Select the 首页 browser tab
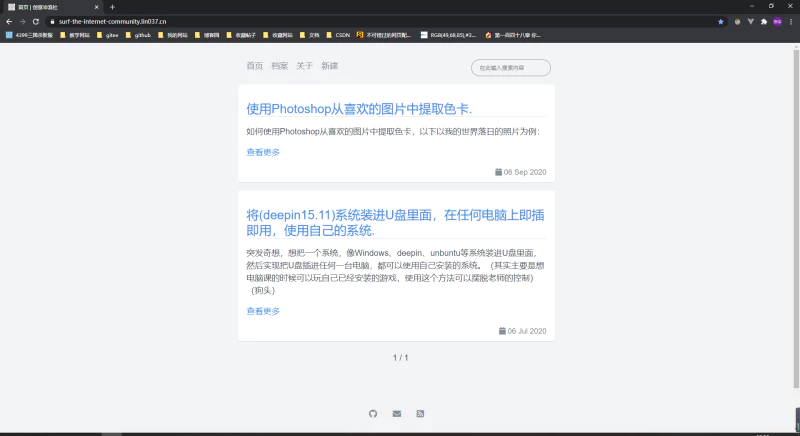The image size is (800, 436). pyautogui.click(x=51, y=7)
